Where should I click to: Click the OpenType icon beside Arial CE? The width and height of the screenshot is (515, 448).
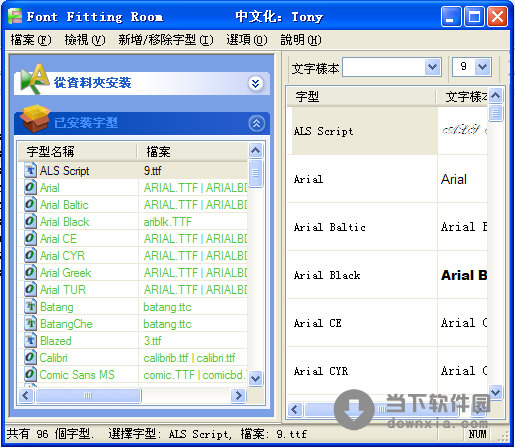point(30,238)
